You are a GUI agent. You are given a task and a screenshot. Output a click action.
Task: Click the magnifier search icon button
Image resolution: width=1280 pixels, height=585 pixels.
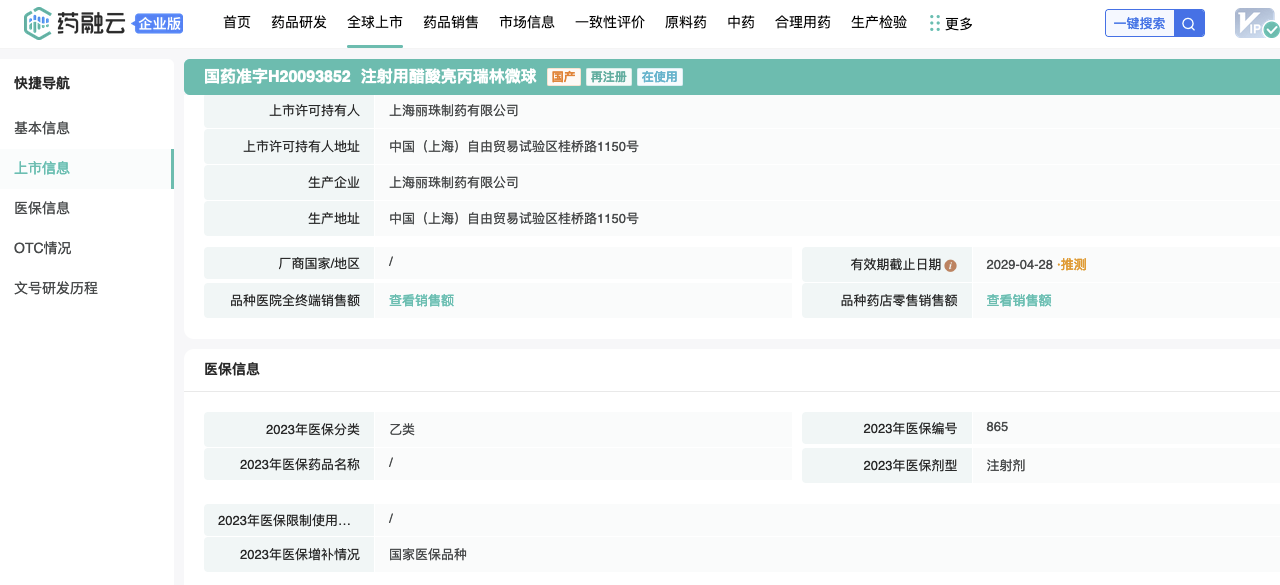[1189, 23]
